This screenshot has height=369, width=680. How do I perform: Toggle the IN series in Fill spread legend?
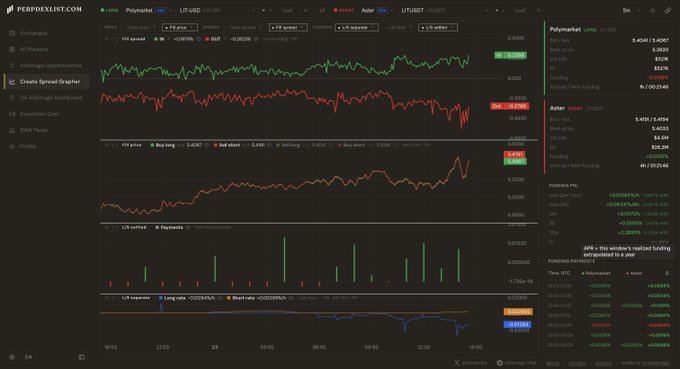pos(159,39)
